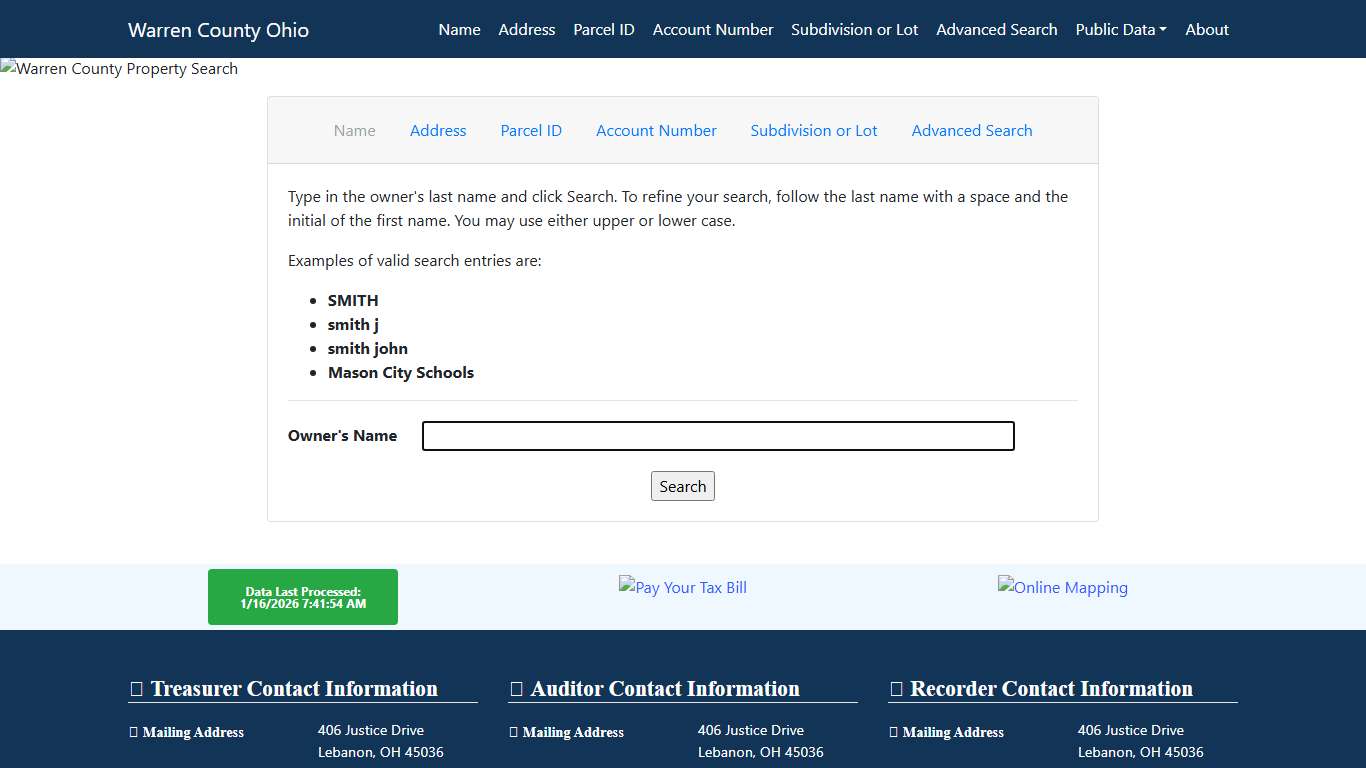Open About from the navigation bar
Screen dimensions: 1366x768
pyautogui.click(x=1206, y=29)
